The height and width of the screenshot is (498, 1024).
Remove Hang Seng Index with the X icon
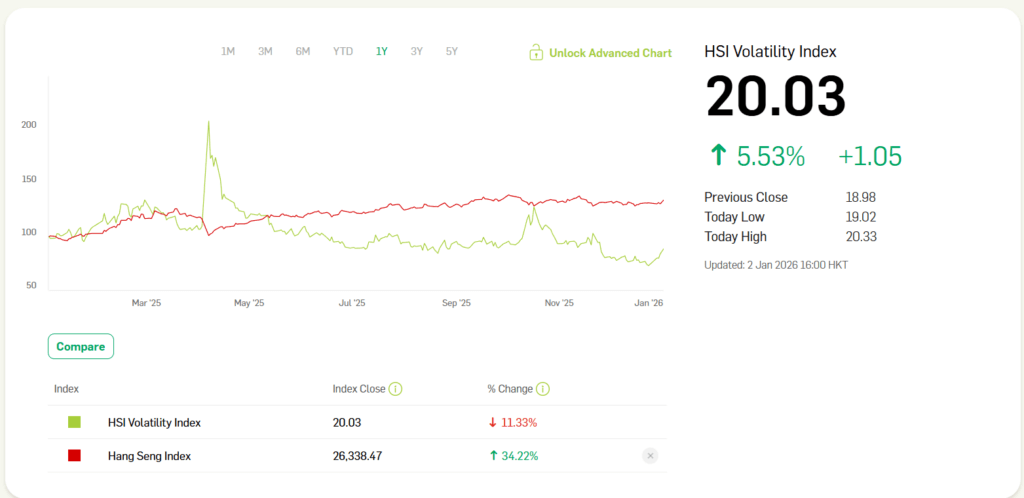[x=649, y=456]
